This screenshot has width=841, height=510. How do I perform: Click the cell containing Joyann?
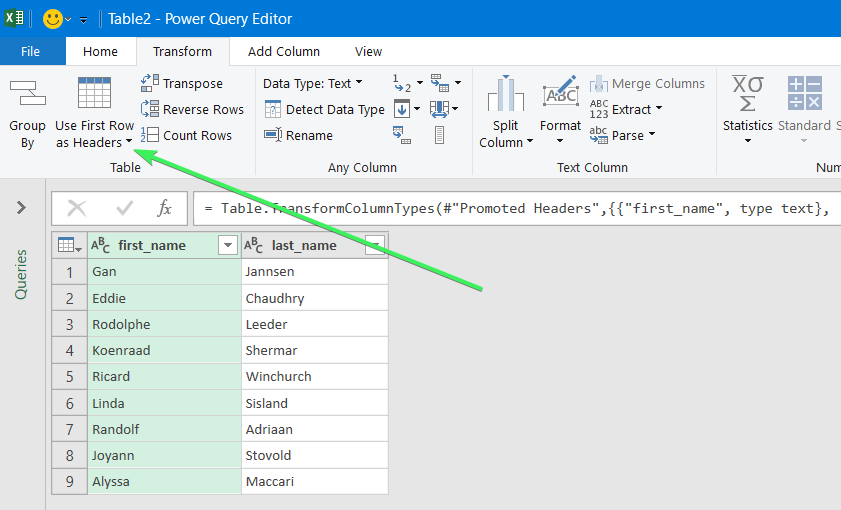164,455
